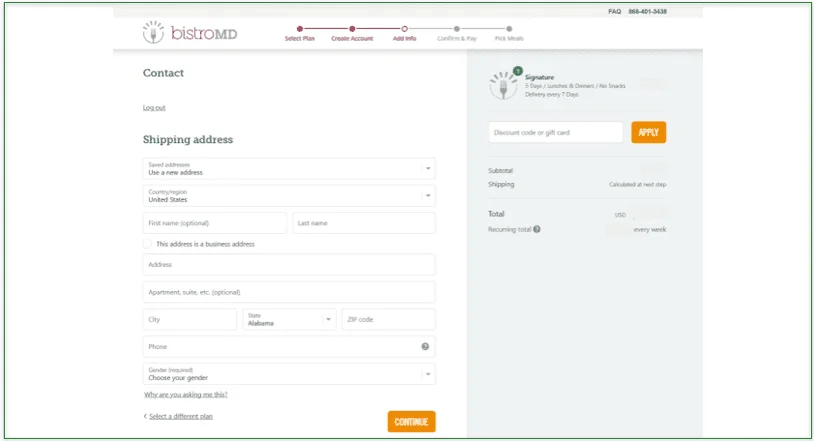The image size is (814, 441).
Task: Click the Phone field help icon
Action: pos(425,346)
